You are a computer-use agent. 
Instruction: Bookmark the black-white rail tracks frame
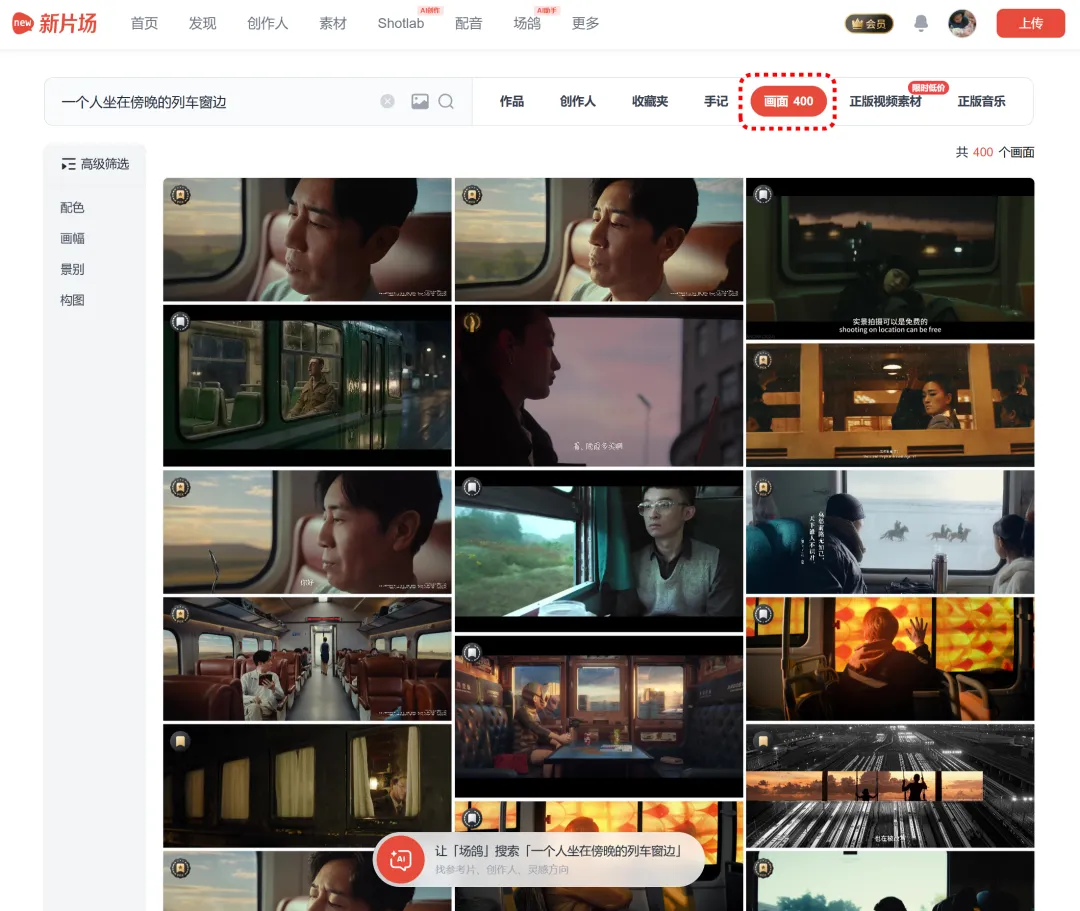(x=763, y=741)
